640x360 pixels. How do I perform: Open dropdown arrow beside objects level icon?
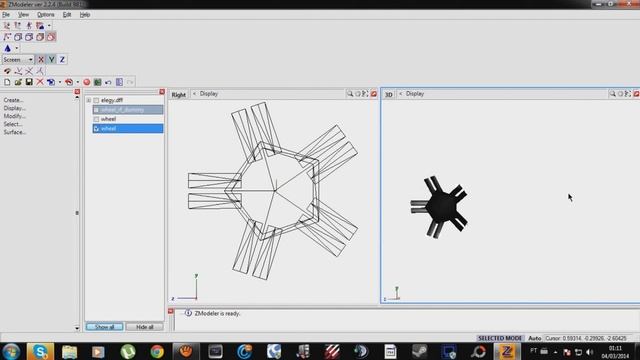click(x=49, y=25)
